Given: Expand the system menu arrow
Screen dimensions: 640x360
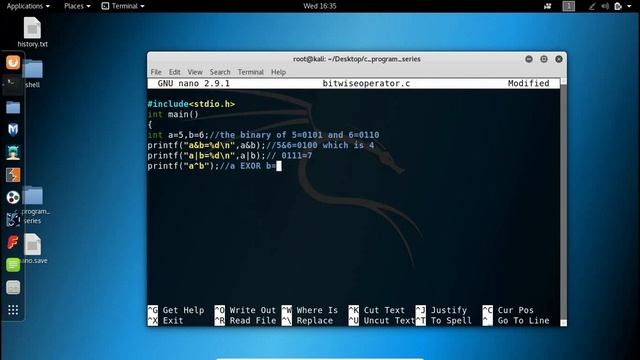Looking at the screenshot, I should click(629, 6).
